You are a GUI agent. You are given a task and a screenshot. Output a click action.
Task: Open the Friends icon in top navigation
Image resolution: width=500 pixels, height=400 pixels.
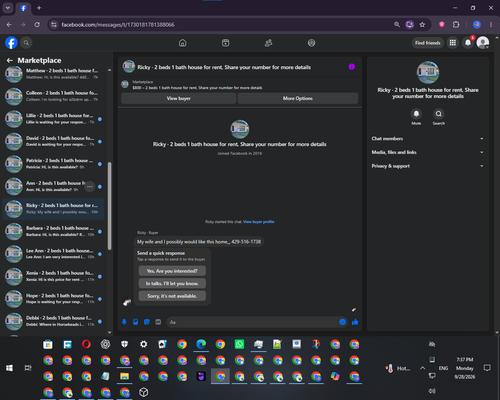click(x=268, y=43)
